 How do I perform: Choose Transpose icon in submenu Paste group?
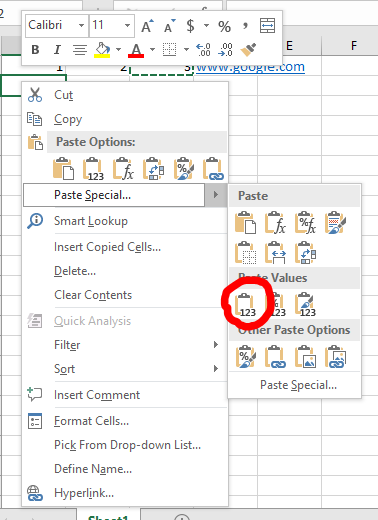tap(305, 252)
